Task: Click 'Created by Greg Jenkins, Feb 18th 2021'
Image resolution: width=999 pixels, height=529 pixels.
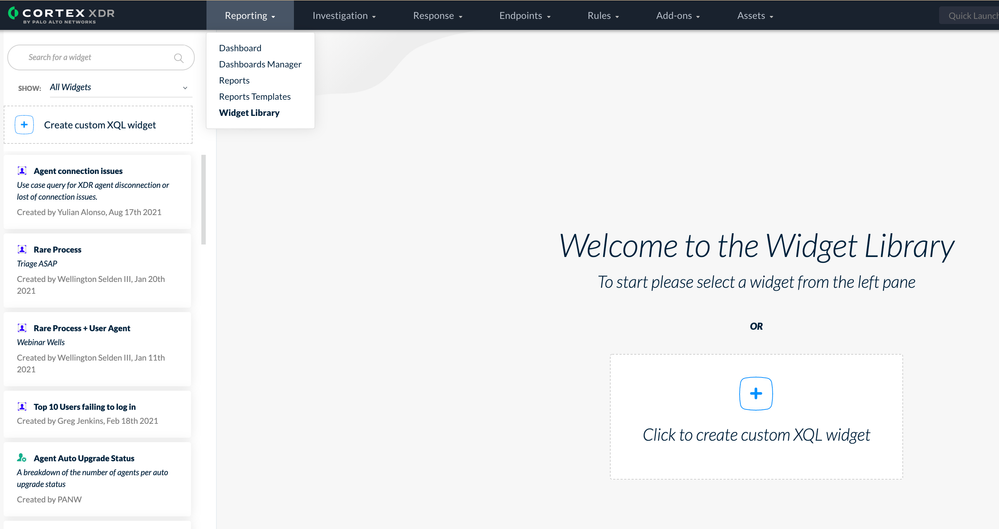Action: 87,421
